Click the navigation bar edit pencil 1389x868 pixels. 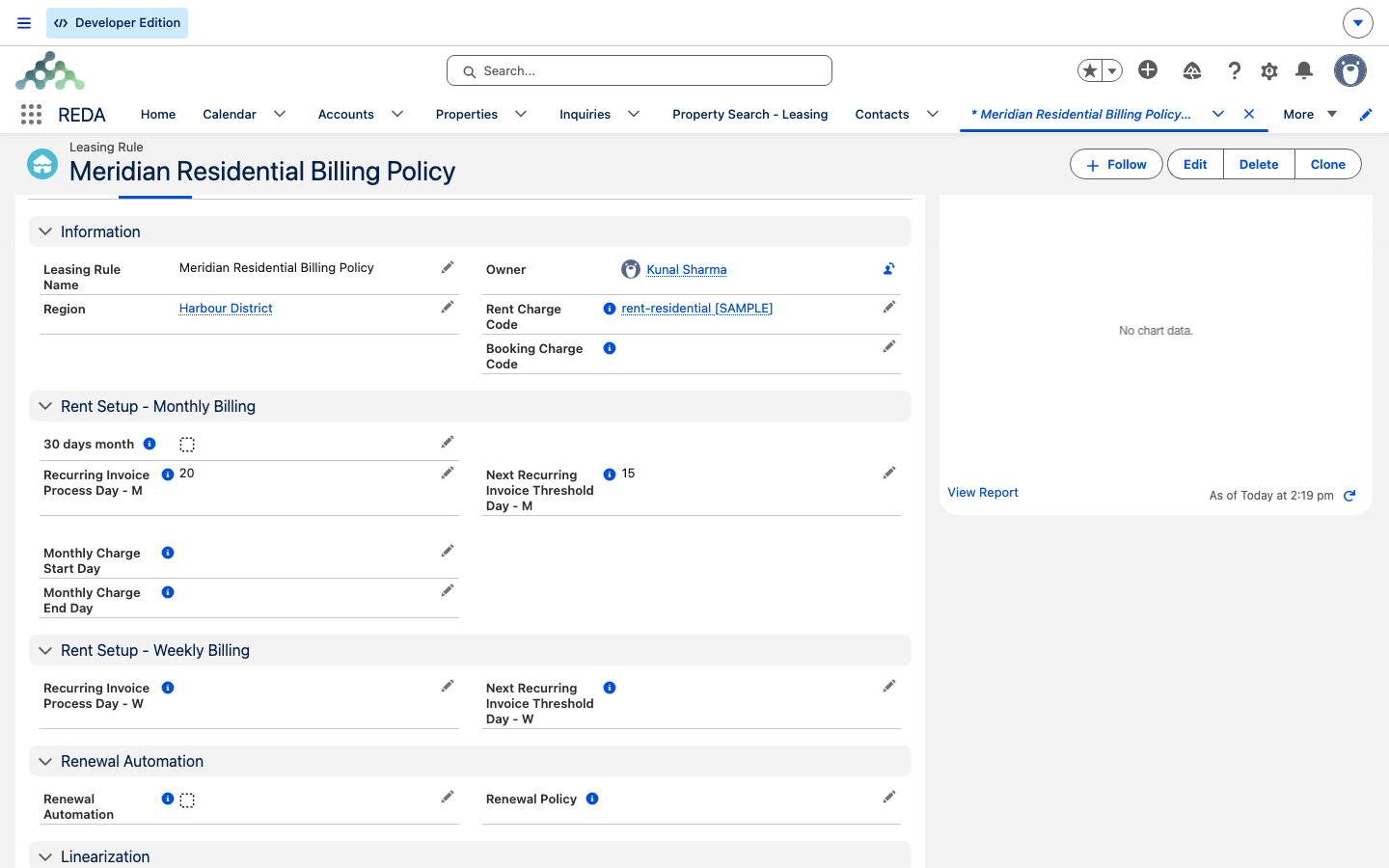tap(1366, 115)
